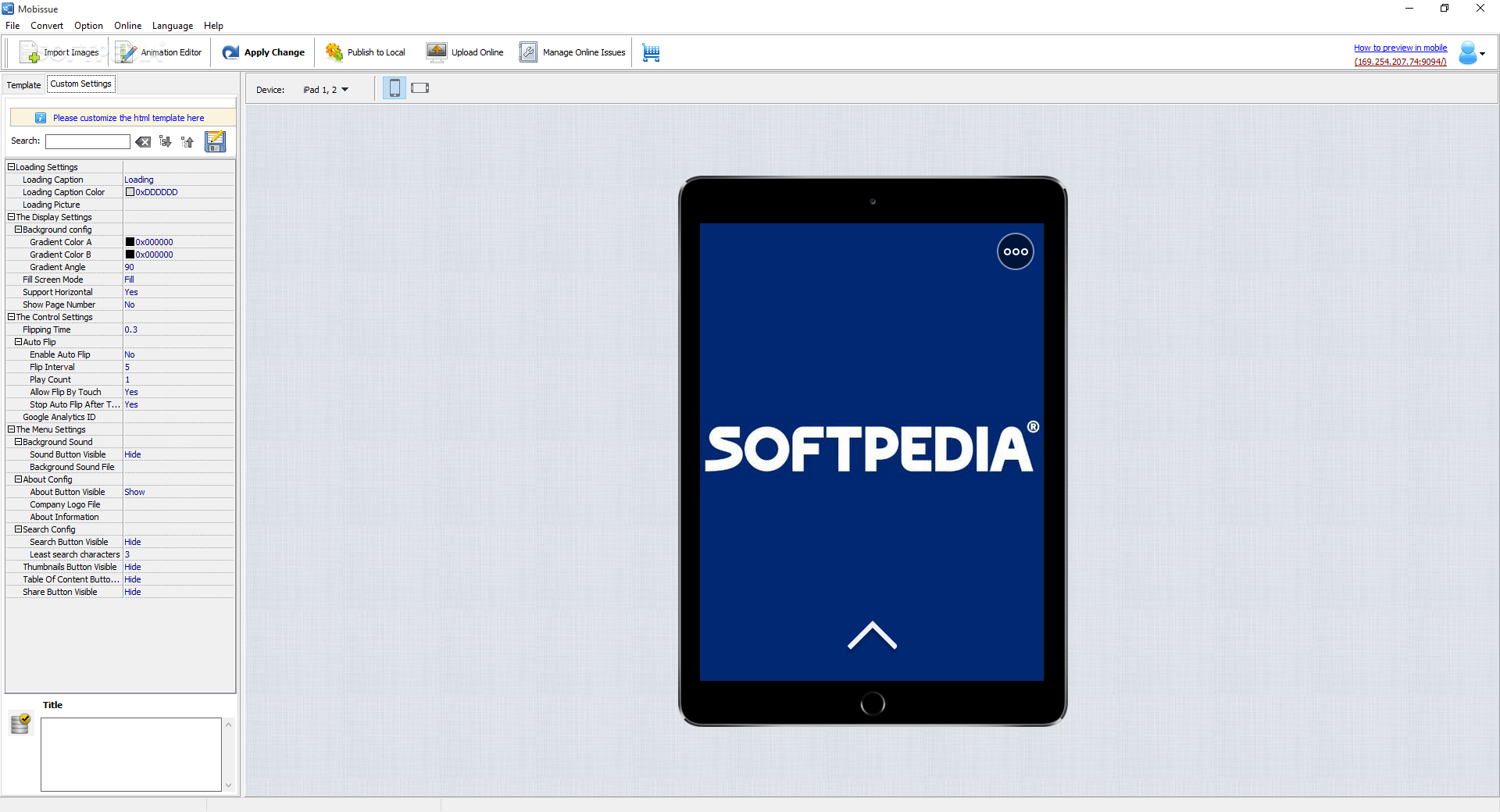1500x812 pixels.
Task: Collapse the Auto Flip group
Action: [x=18, y=342]
